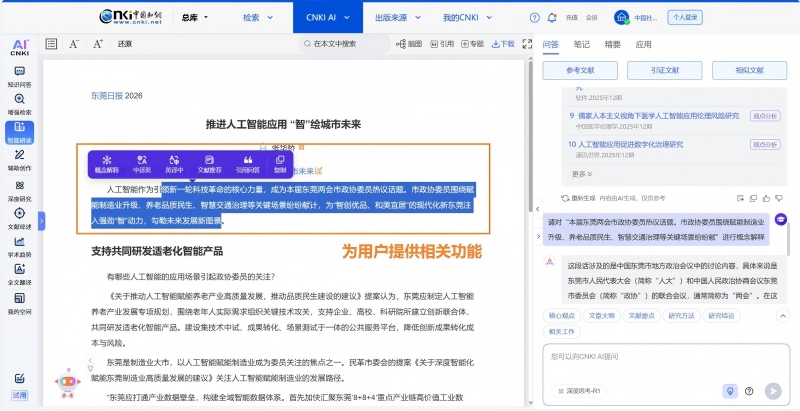This screenshot has width=800, height=411.
Task: Open the 总库 dropdown
Action: tap(194, 17)
